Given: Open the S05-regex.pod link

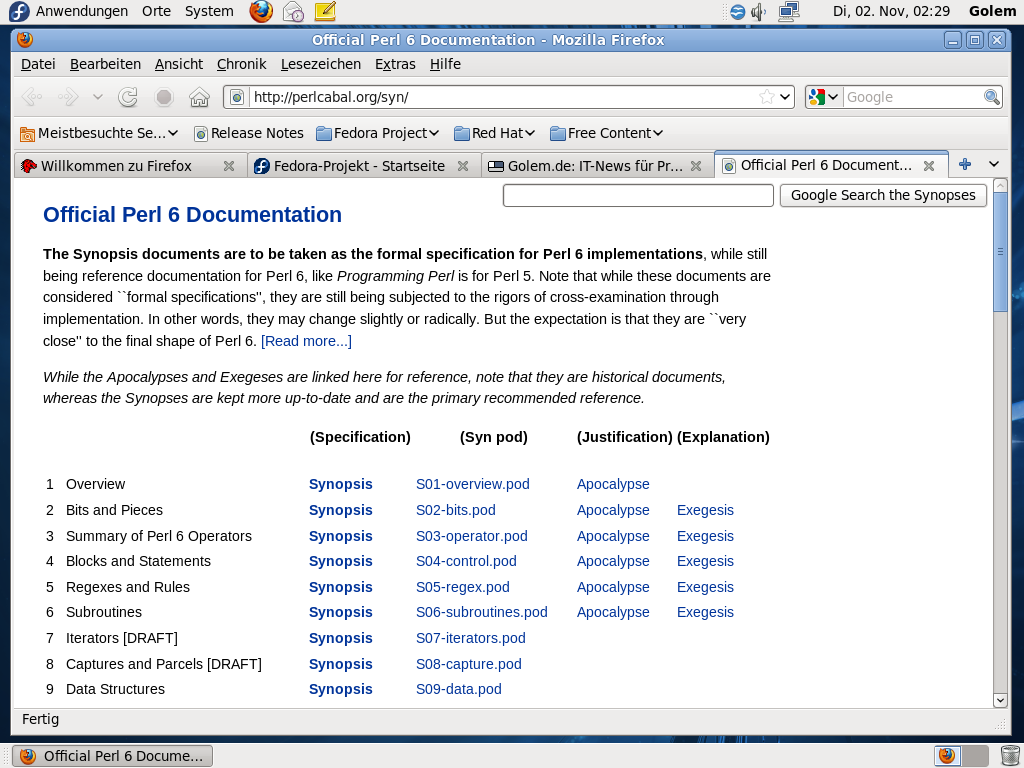Looking at the screenshot, I should [462, 587].
